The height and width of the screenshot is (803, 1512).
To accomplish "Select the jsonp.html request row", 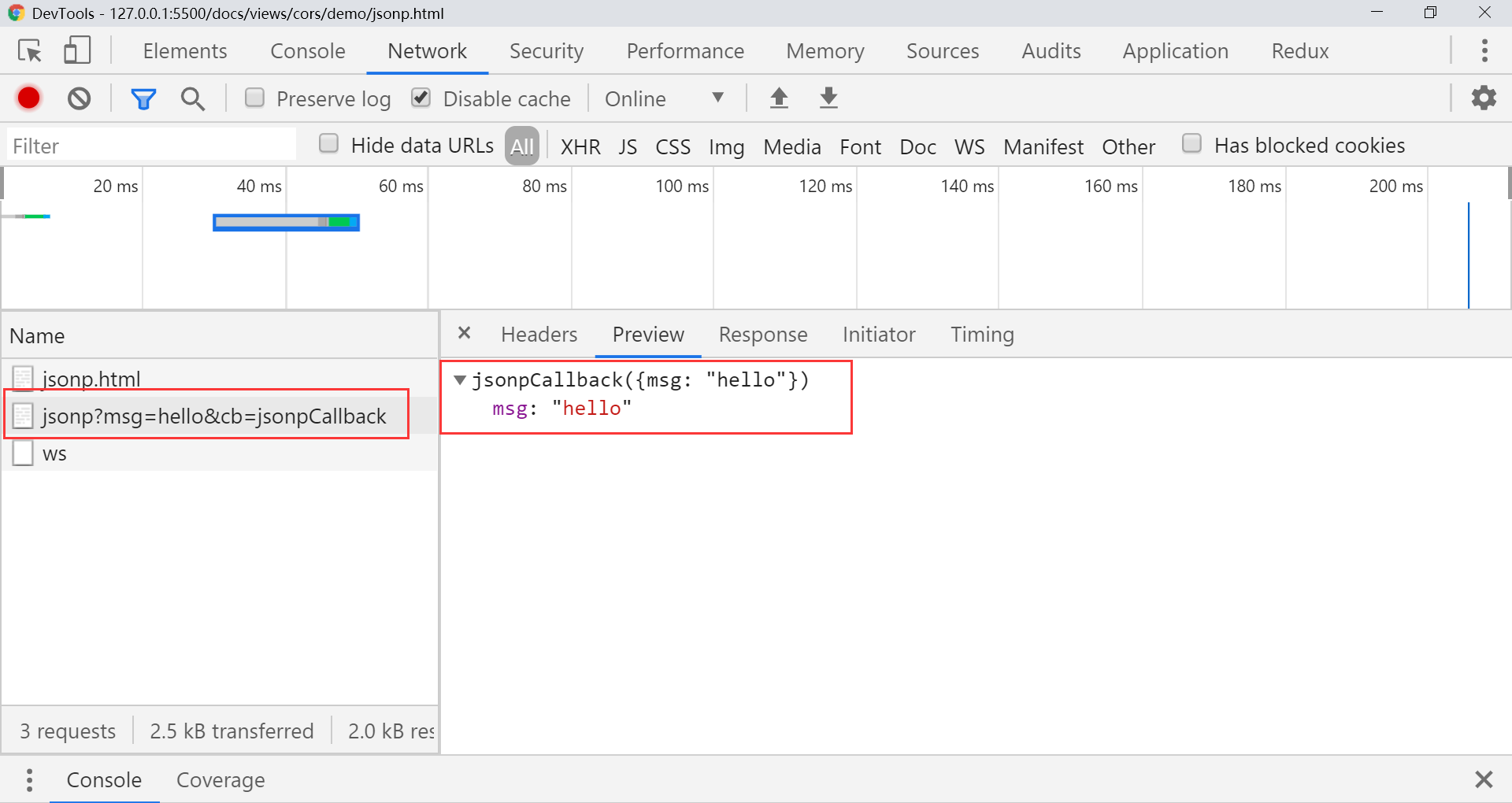I will [220, 379].
